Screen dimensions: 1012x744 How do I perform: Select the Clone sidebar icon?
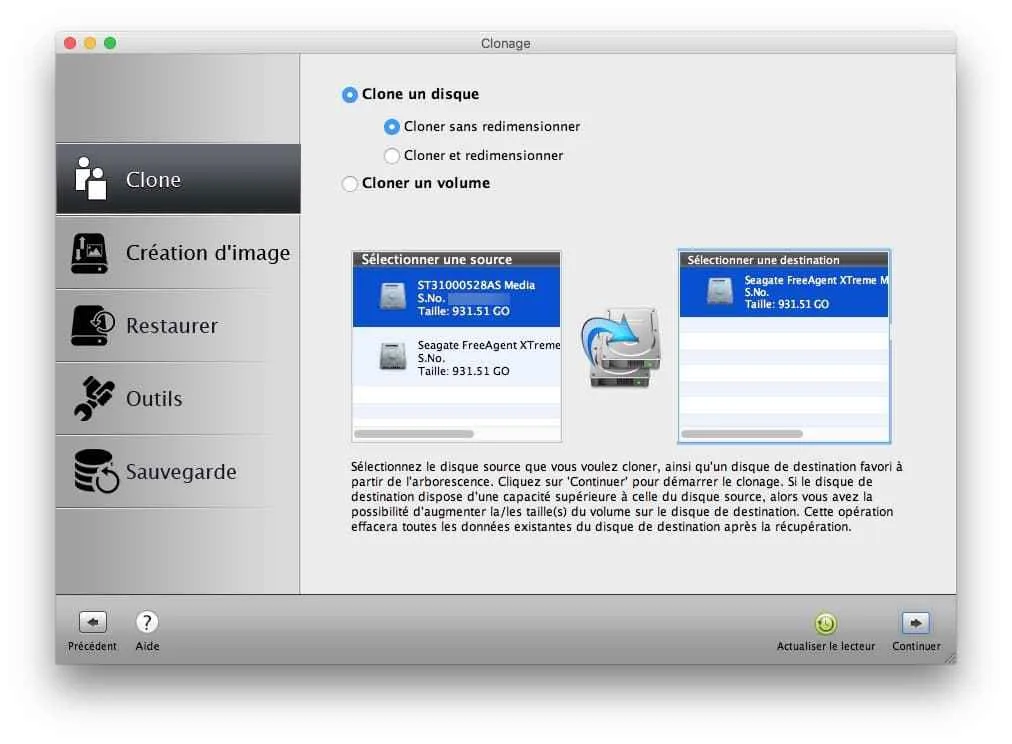(90, 178)
